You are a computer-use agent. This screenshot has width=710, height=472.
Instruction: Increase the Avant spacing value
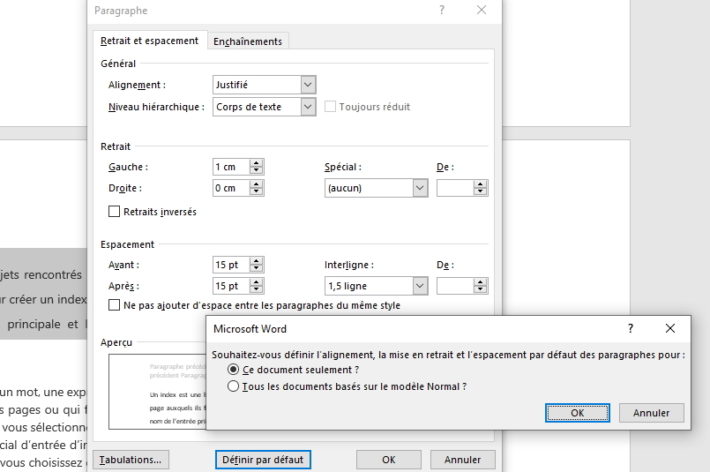tap(256, 261)
